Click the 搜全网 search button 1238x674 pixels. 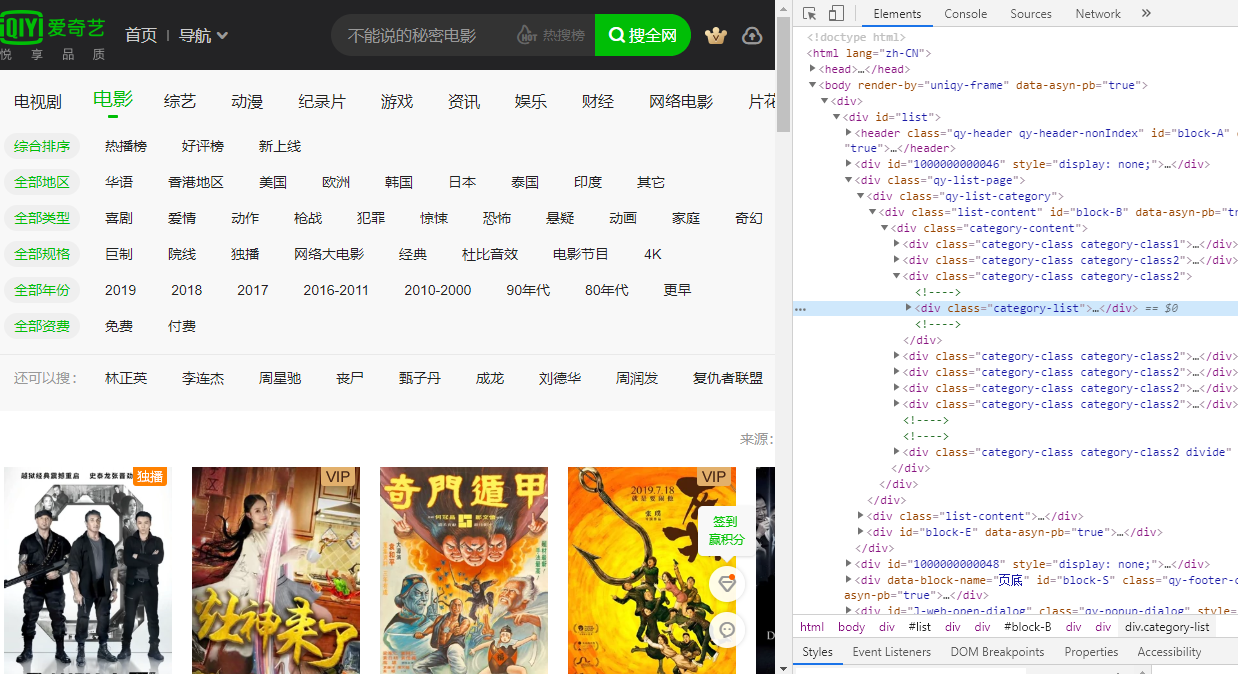point(643,35)
